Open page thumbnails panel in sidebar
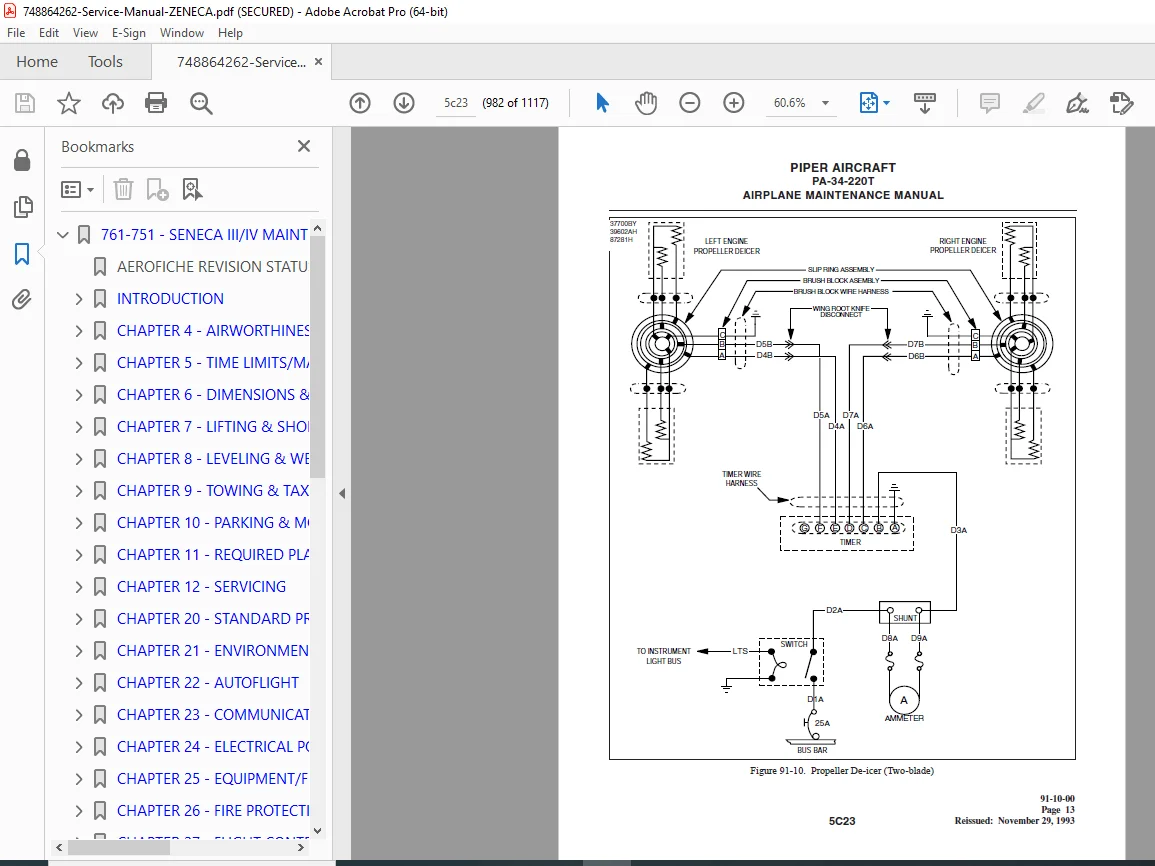Screen dimensions: 1155x866 click(22, 207)
